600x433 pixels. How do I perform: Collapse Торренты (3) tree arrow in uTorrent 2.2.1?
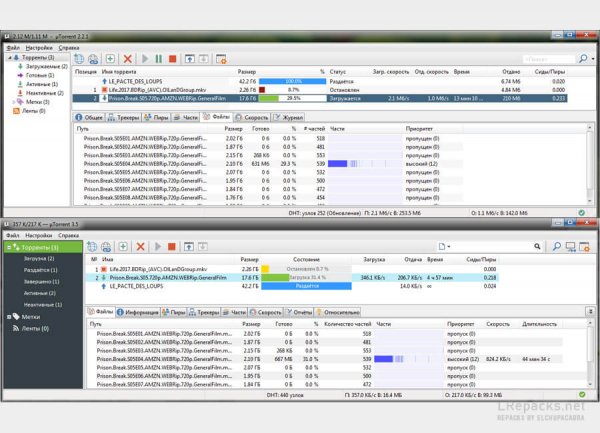coord(10,57)
